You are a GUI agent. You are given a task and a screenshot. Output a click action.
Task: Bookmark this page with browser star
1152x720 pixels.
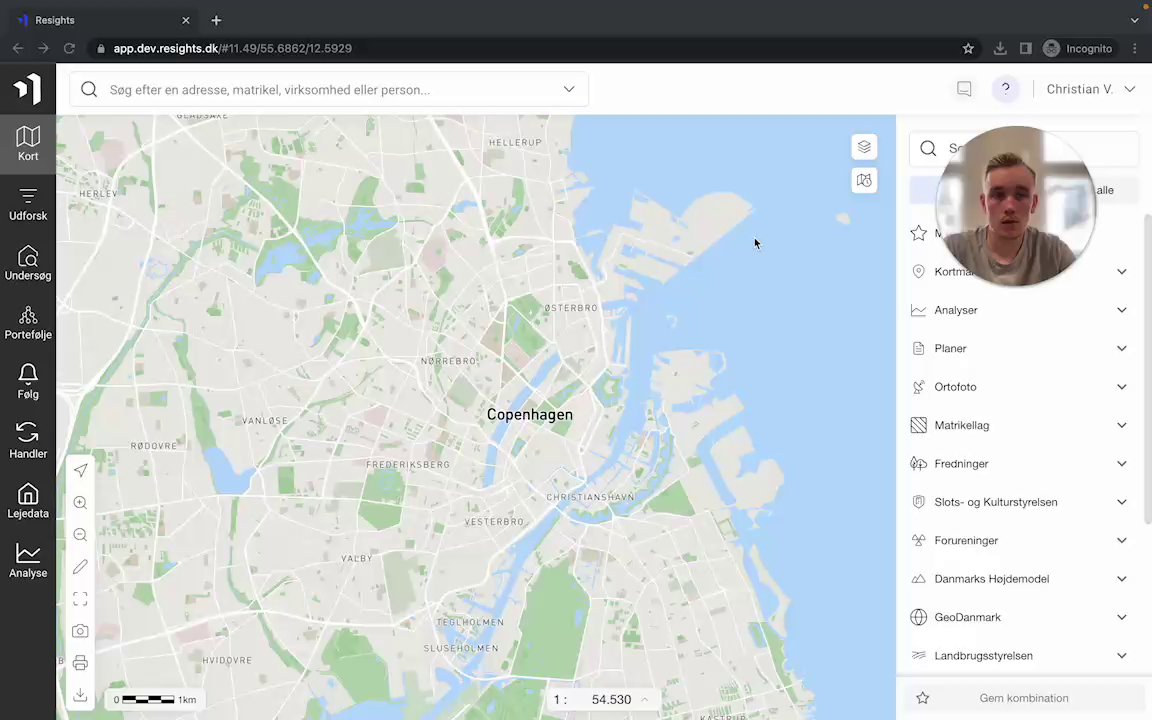coord(968,48)
